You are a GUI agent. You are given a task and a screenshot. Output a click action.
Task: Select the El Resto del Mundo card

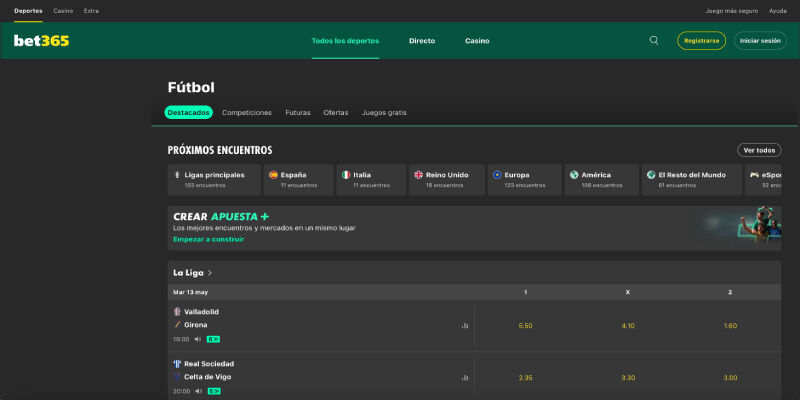[x=692, y=180]
